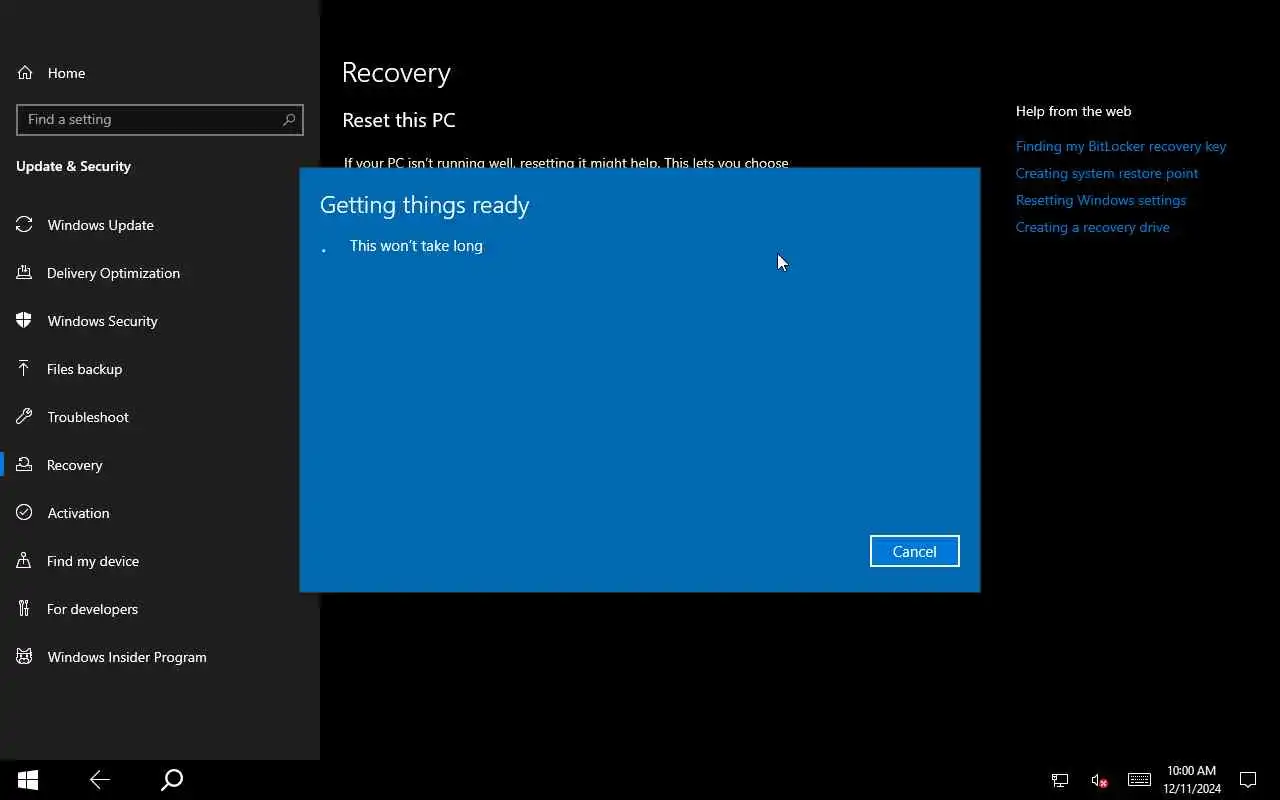Open For developers settings
Viewport: 1280px width, 800px height.
(92, 609)
